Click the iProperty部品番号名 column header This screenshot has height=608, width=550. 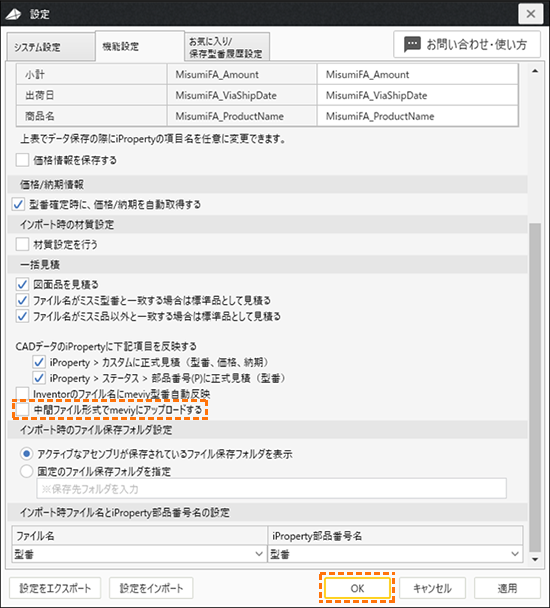coord(395,536)
